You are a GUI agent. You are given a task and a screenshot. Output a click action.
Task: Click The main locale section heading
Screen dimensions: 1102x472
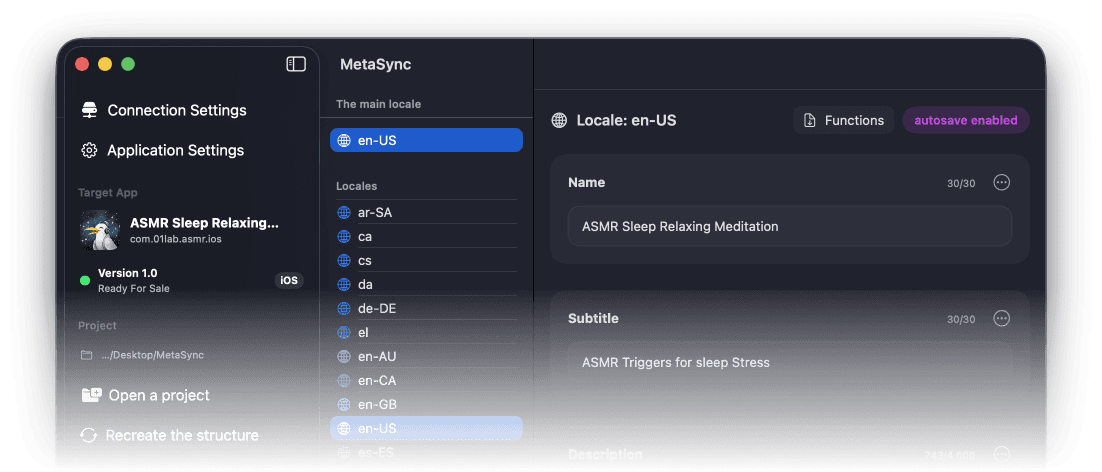378,104
